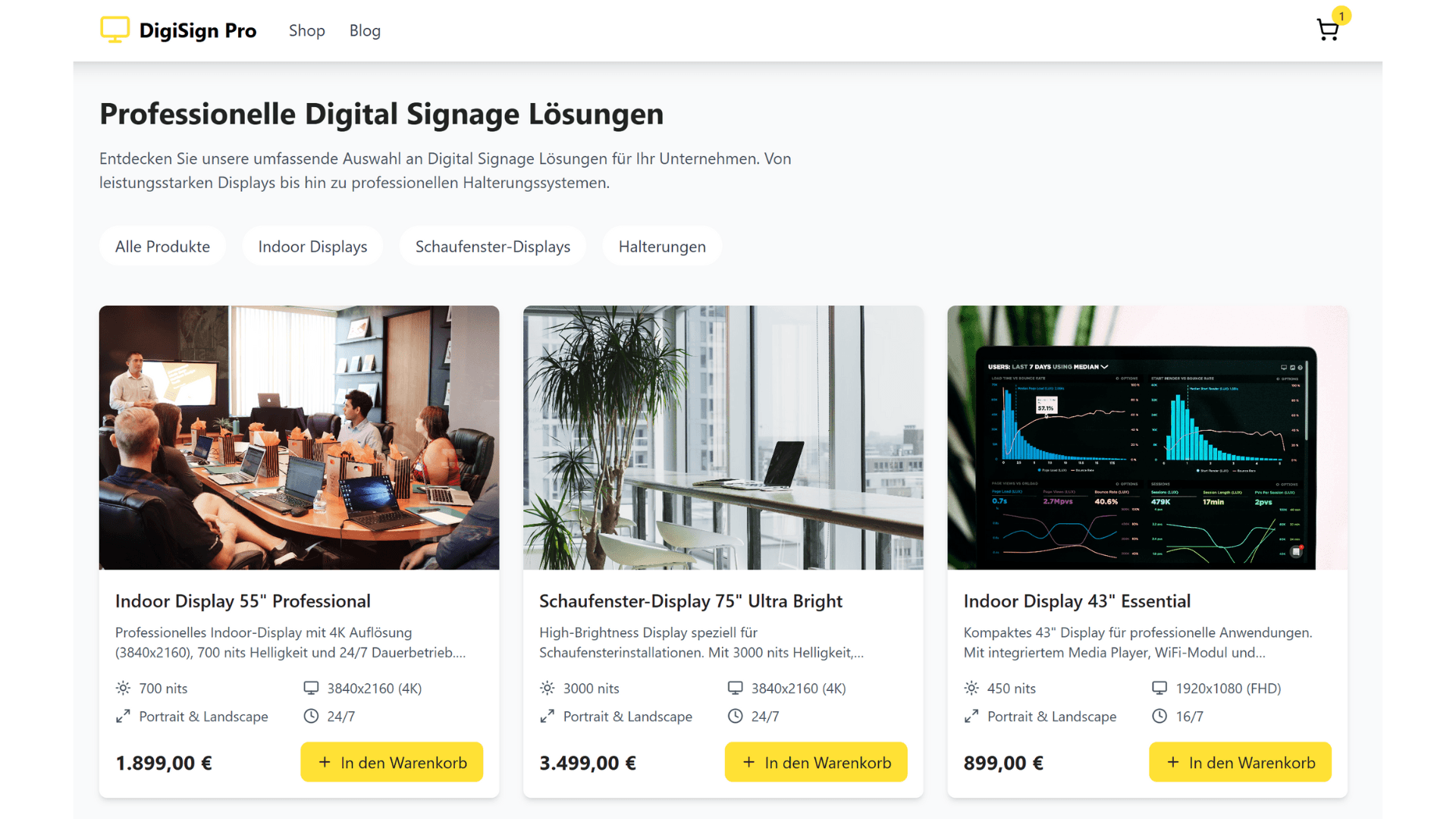The width and height of the screenshot is (1456, 819).
Task: Open the meeting room product photo
Action: pos(299,438)
